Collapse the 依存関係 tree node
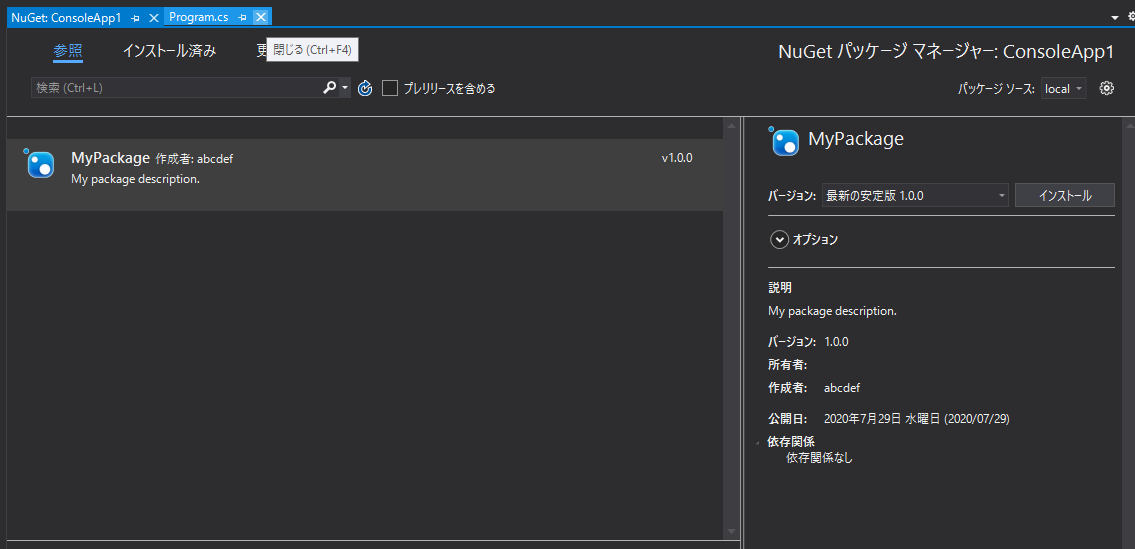Screen dimensions: 1135x549 tap(759, 443)
